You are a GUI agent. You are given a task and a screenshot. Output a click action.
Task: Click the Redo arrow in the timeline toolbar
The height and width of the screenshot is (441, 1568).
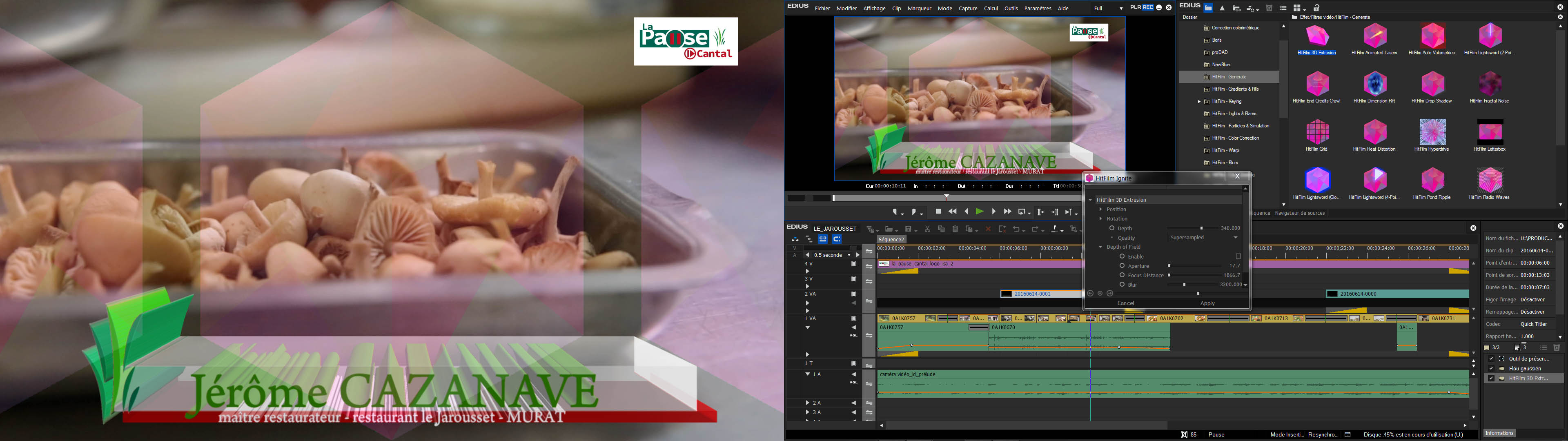(x=1035, y=229)
